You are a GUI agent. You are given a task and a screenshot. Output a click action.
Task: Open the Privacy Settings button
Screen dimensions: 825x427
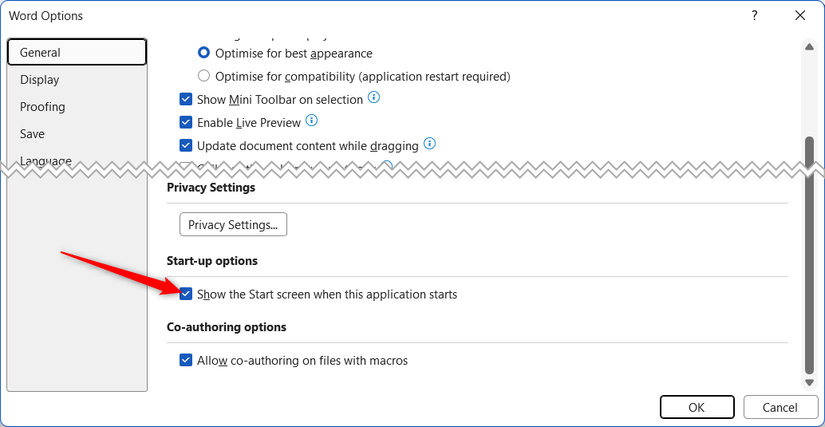click(x=233, y=225)
